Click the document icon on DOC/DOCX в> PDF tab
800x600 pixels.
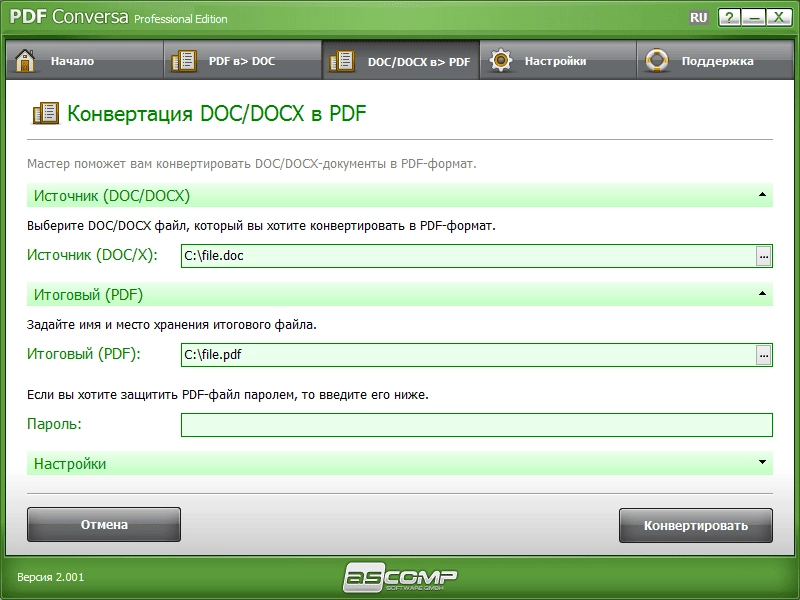(x=342, y=61)
